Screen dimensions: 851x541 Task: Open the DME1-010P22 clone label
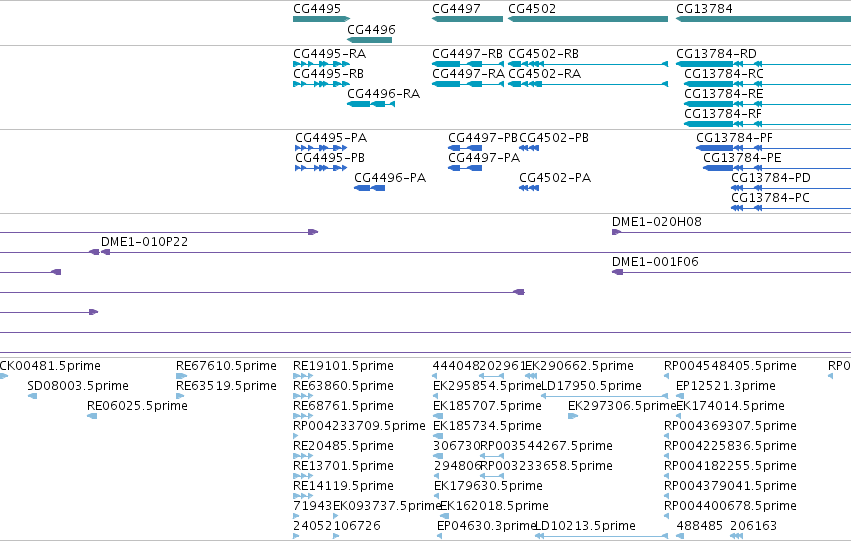(x=144, y=241)
